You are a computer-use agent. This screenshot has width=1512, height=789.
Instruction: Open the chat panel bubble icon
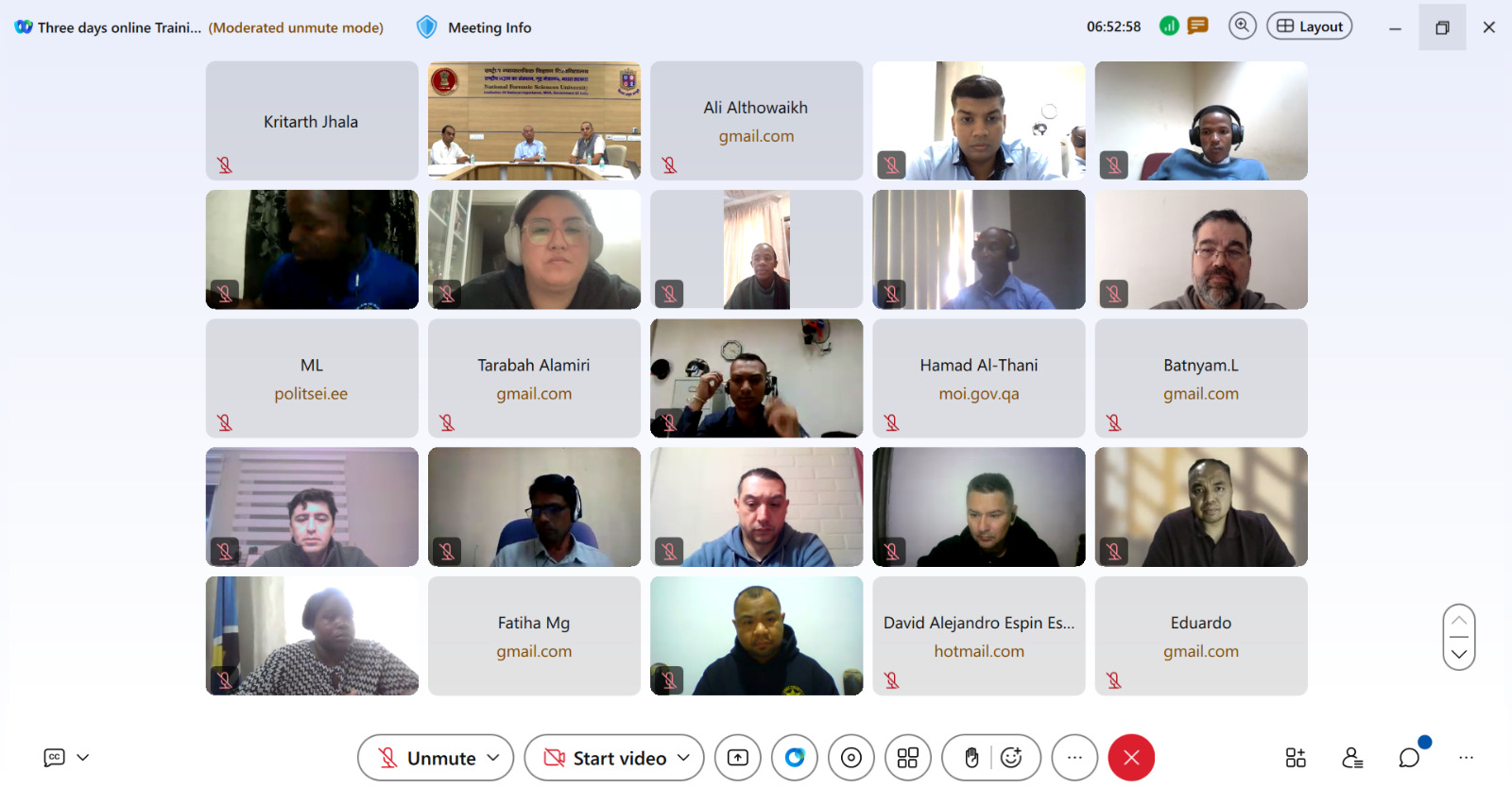coord(1409,758)
